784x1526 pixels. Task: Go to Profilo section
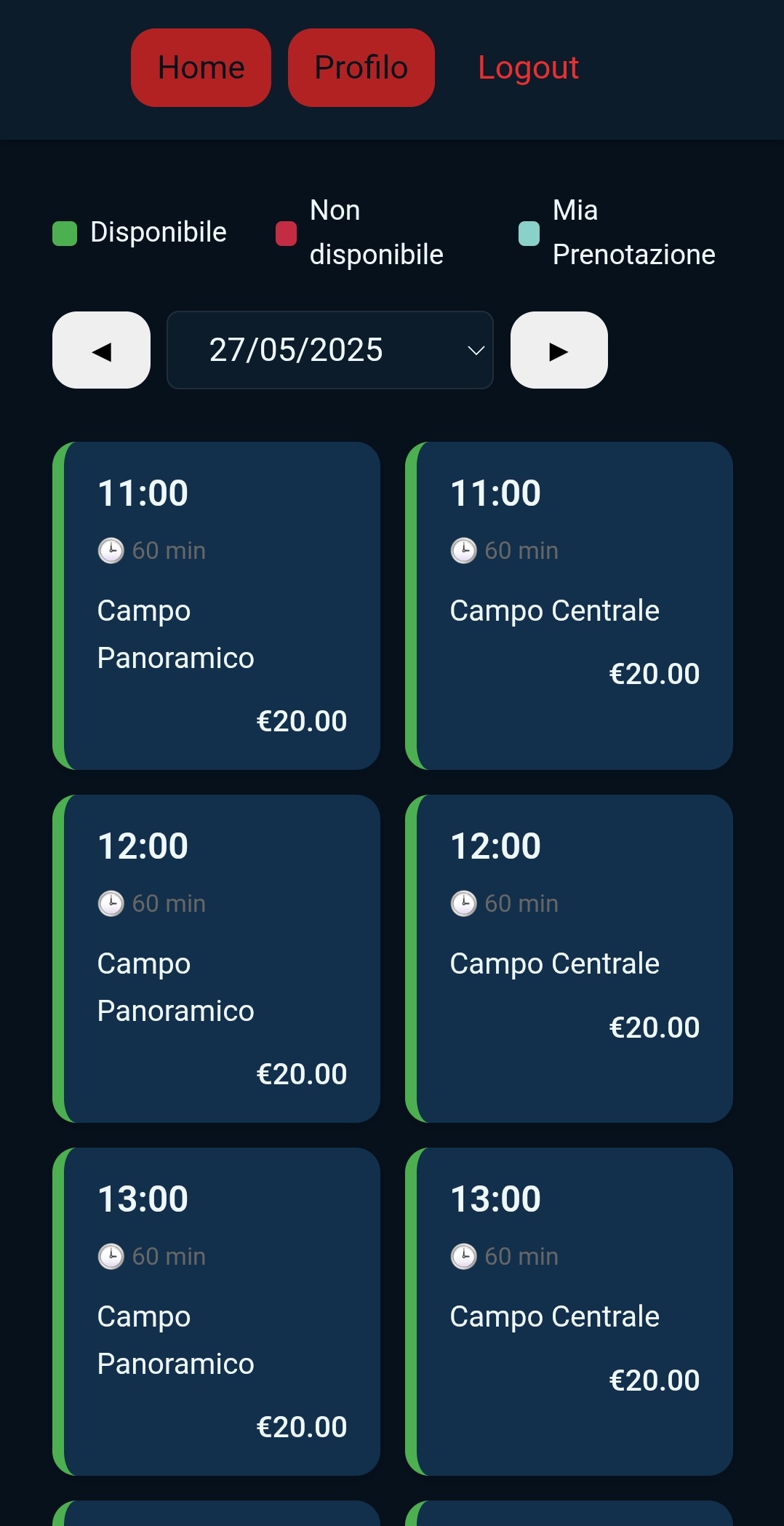tap(361, 68)
